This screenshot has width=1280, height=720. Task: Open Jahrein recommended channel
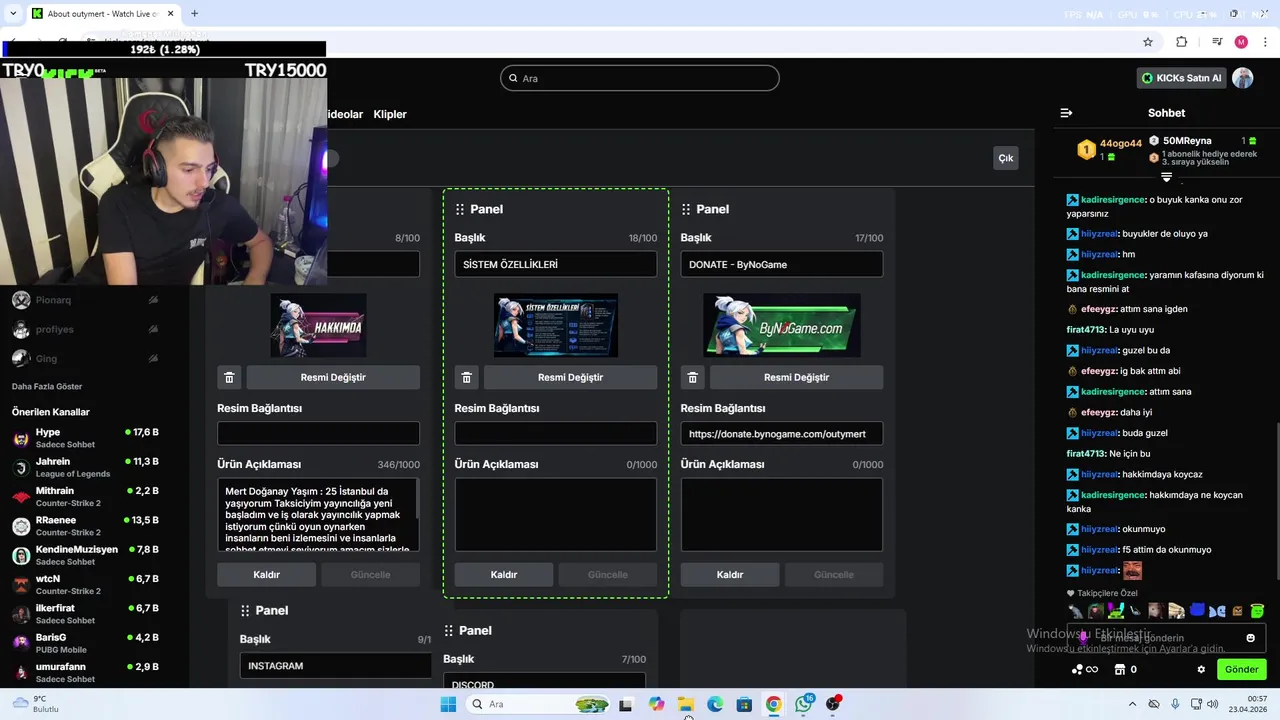click(x=94, y=467)
